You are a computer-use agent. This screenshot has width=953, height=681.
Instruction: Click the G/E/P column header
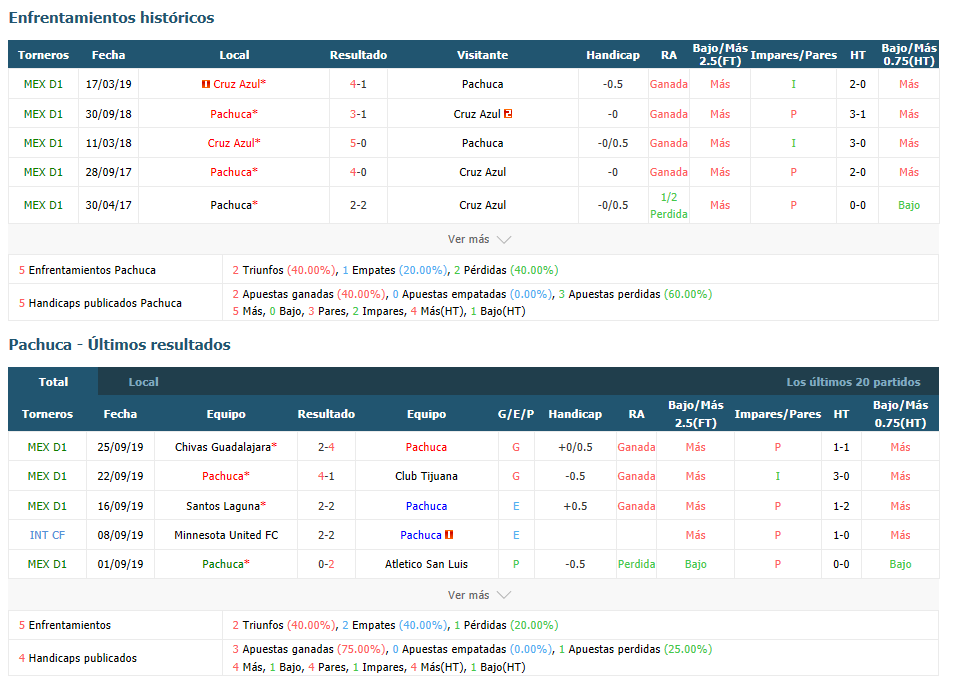515,414
